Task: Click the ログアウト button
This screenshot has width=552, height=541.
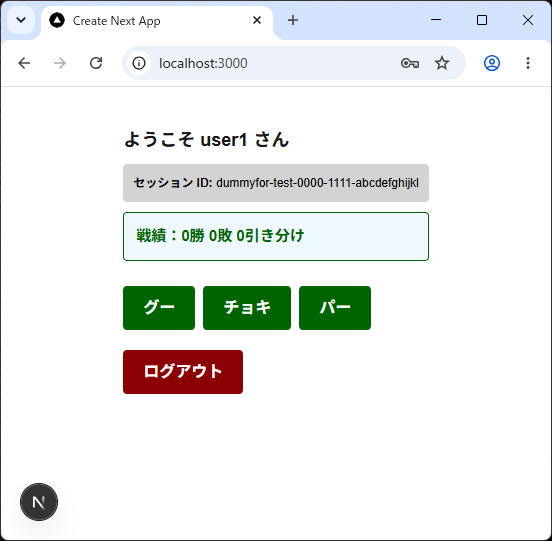Action: coord(183,372)
